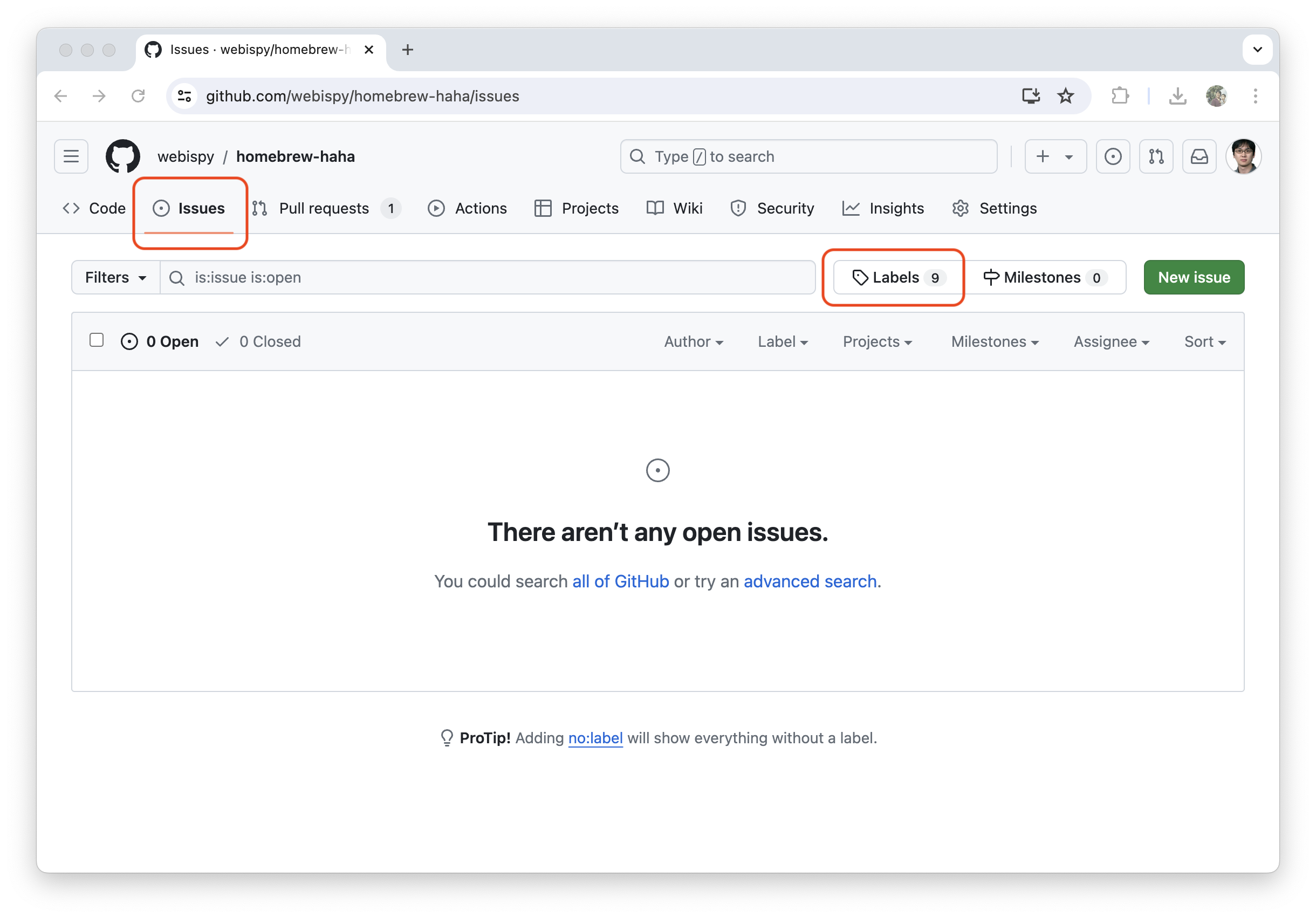Expand the tab search dropdown arrow
Image resolution: width=1316 pixels, height=918 pixels.
(x=1258, y=50)
